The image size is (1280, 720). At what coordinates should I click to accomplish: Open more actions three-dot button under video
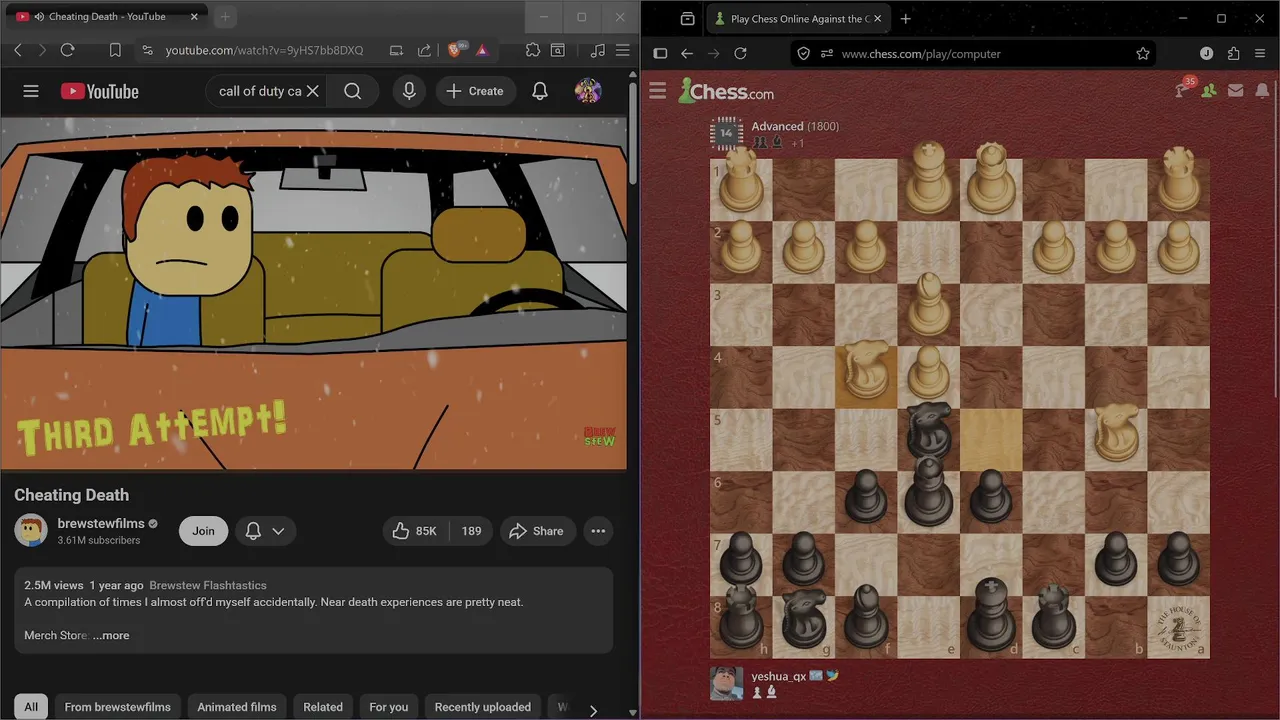point(598,531)
